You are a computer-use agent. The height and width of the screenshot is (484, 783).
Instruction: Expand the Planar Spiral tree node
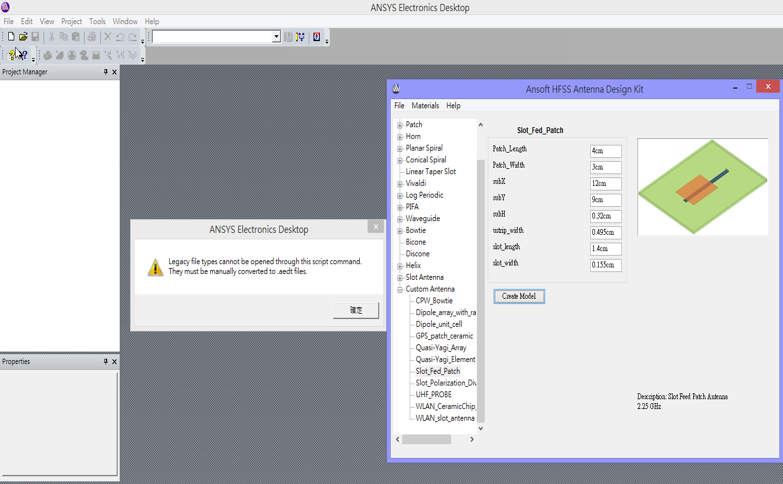click(x=400, y=148)
